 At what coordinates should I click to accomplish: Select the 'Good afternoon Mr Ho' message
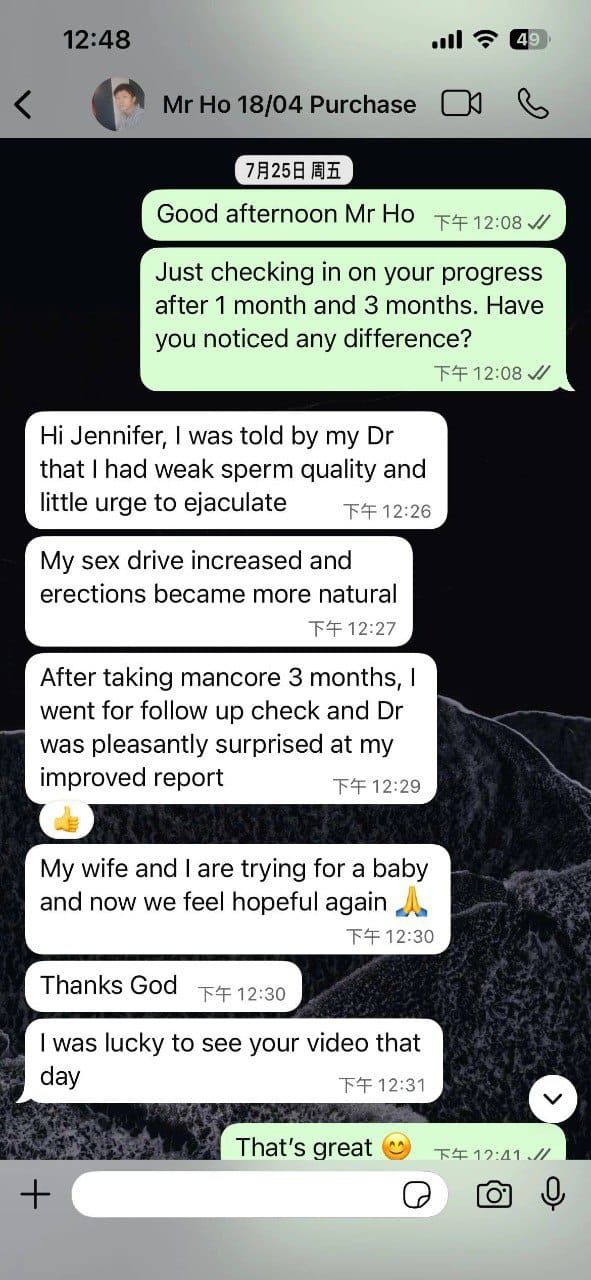click(353, 215)
